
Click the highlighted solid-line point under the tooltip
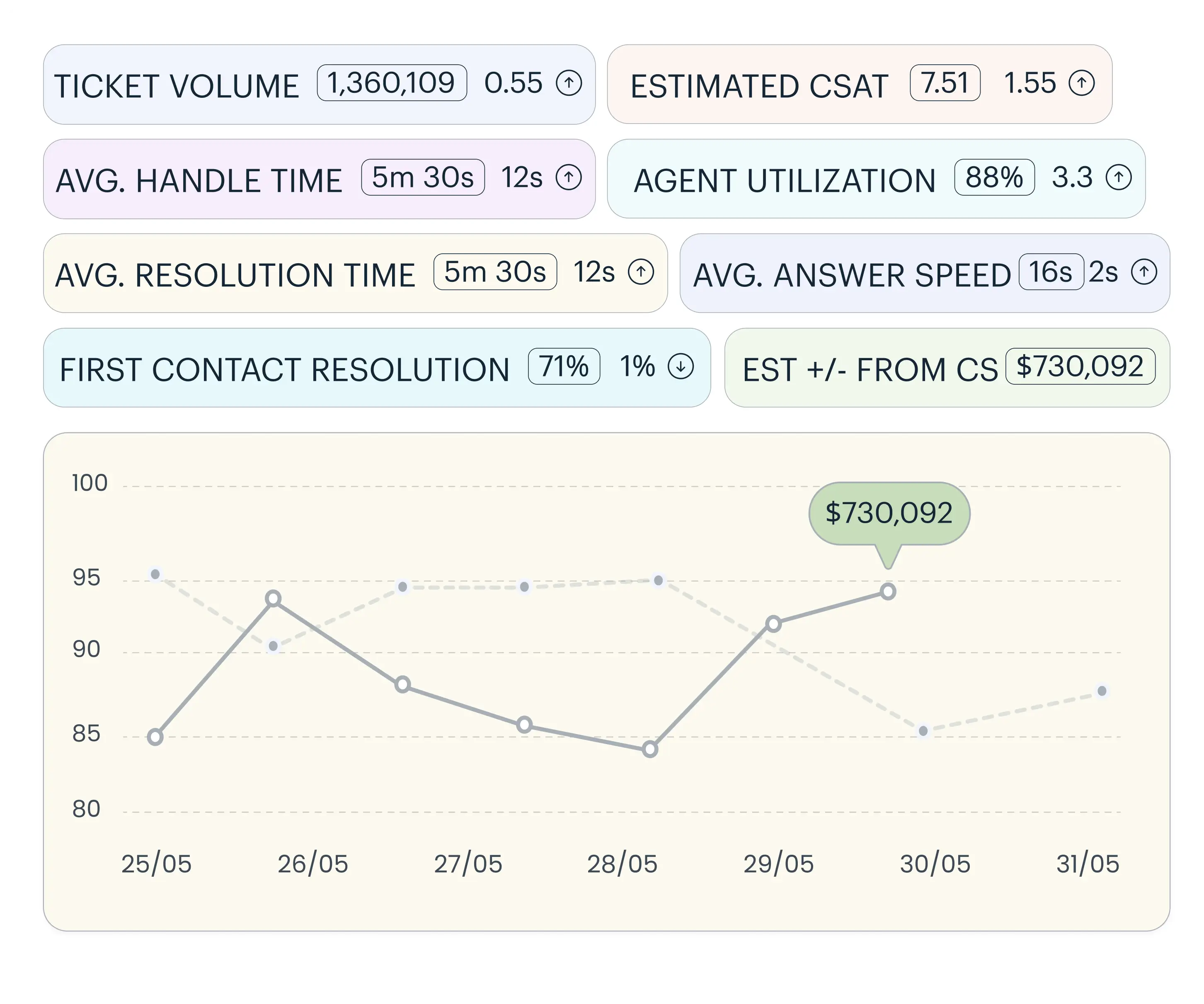pyautogui.click(x=888, y=592)
